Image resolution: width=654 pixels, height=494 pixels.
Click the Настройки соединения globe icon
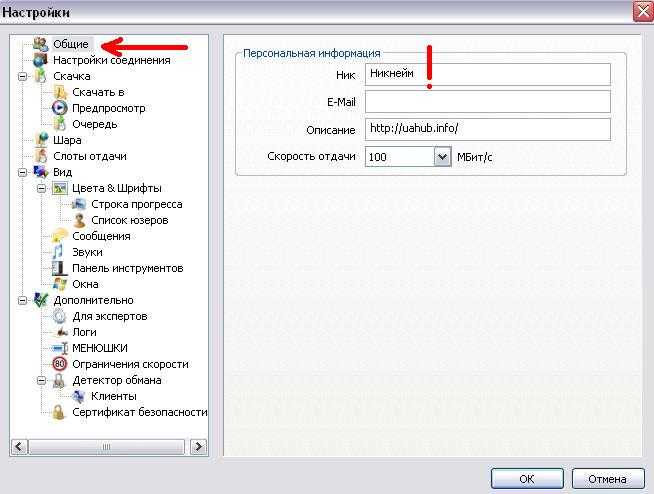pyautogui.click(x=41, y=60)
